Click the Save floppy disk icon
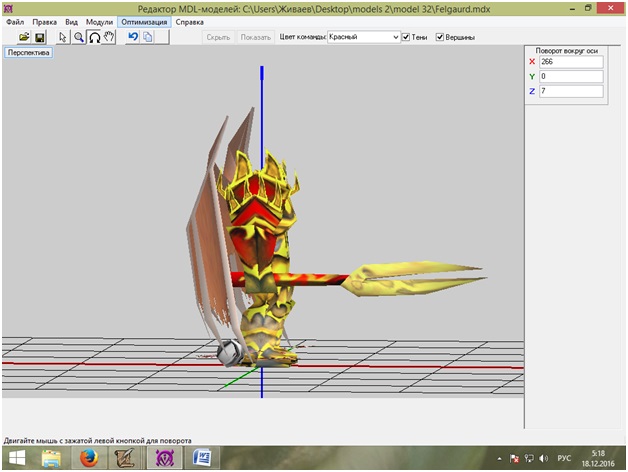The image size is (628, 472). tap(40, 37)
